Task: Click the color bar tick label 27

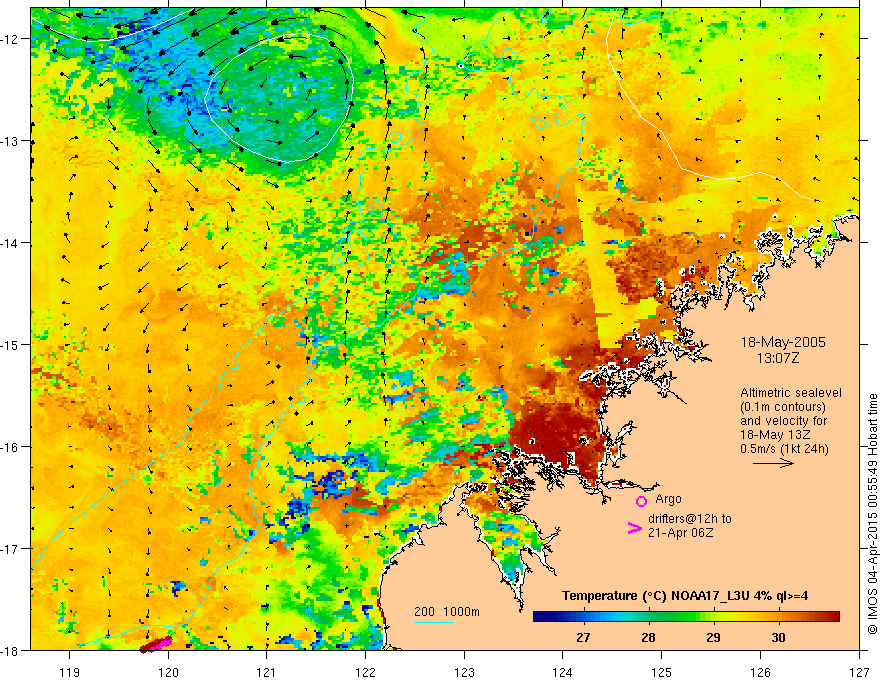Action: pyautogui.click(x=583, y=637)
